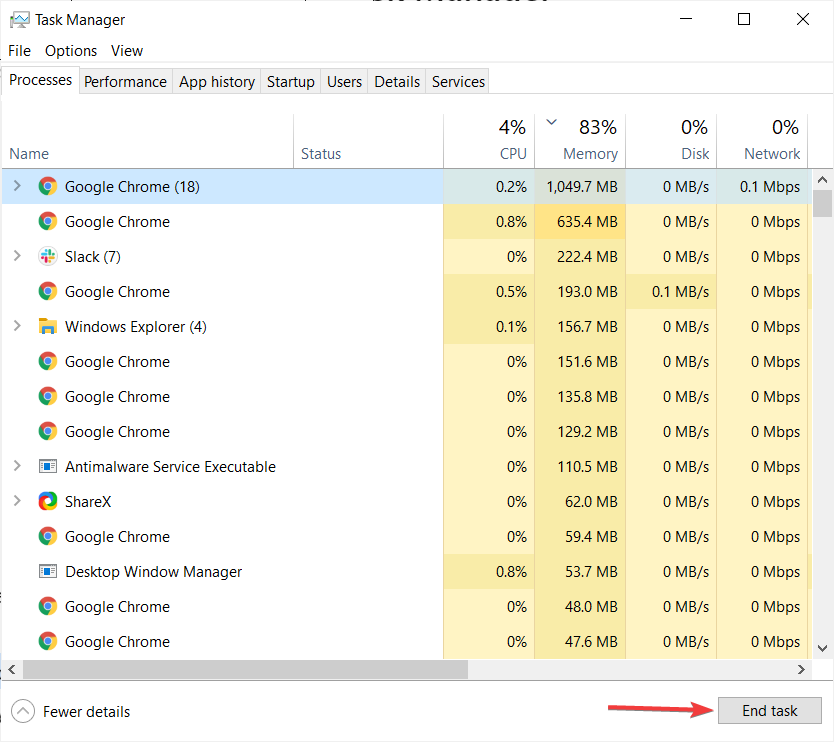
Task: Switch to the Performance tab
Action: tap(126, 81)
